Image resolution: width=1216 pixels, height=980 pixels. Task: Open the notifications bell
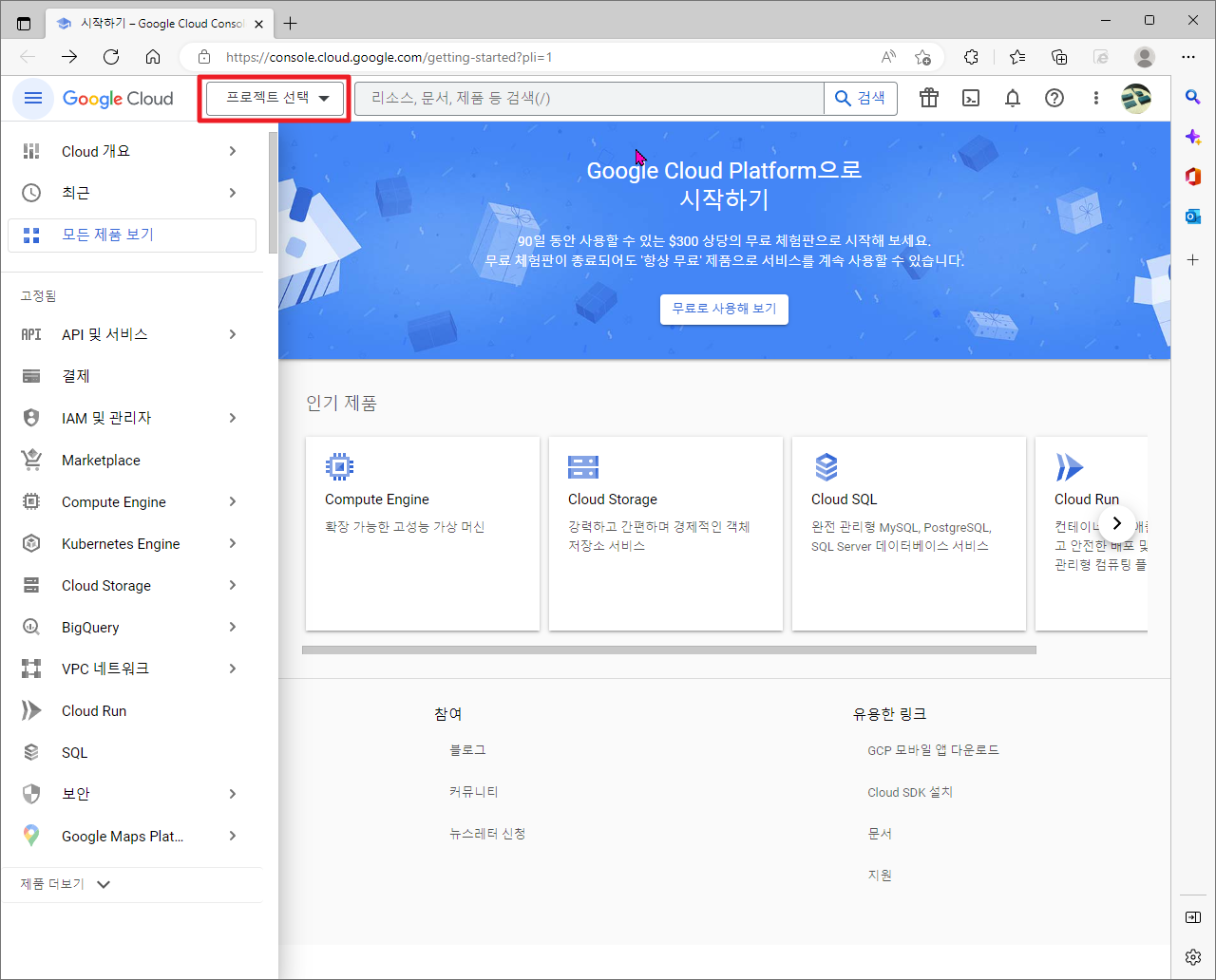tap(1013, 98)
